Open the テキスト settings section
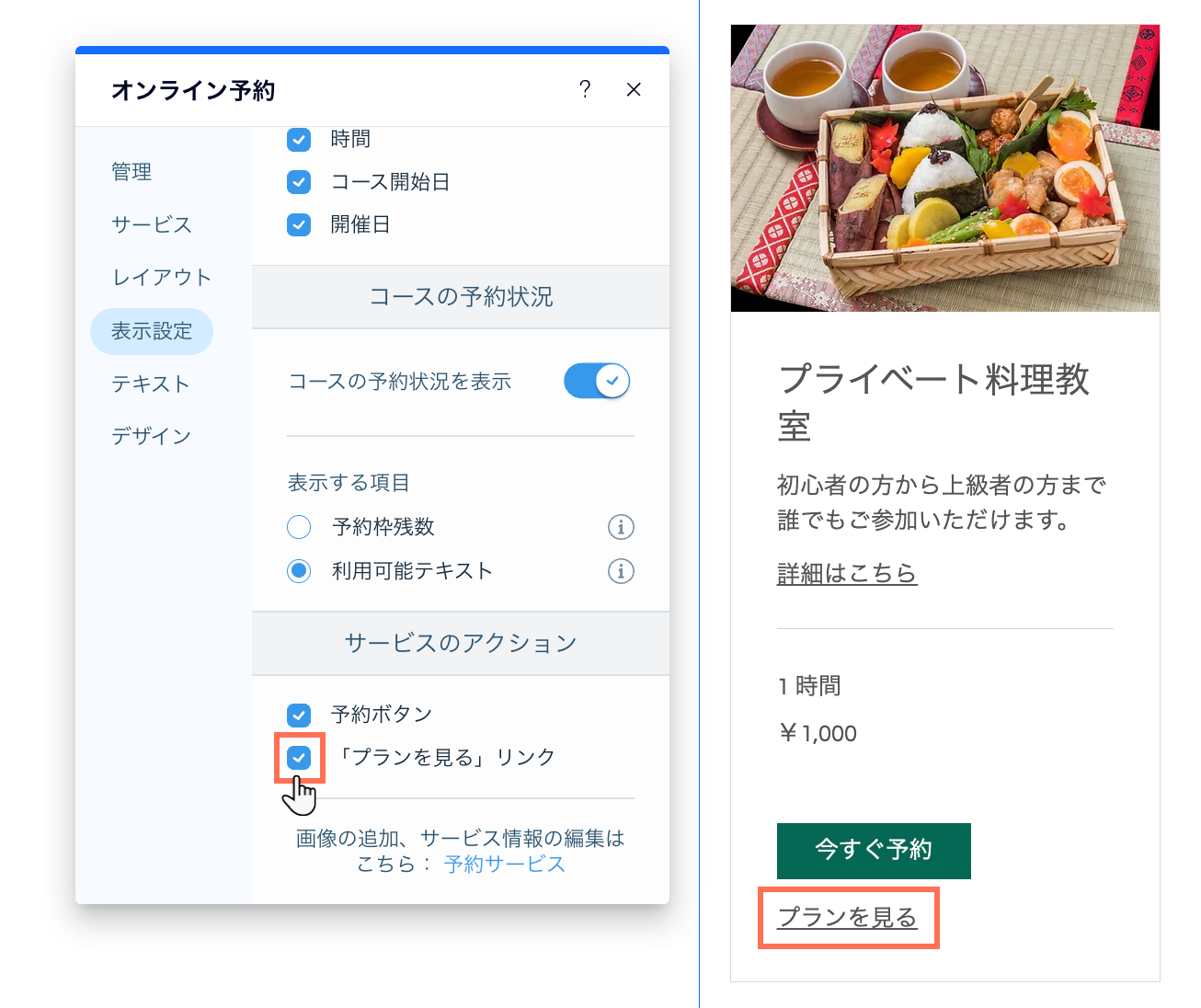Viewport: 1201px width, 1008px height. click(x=151, y=384)
